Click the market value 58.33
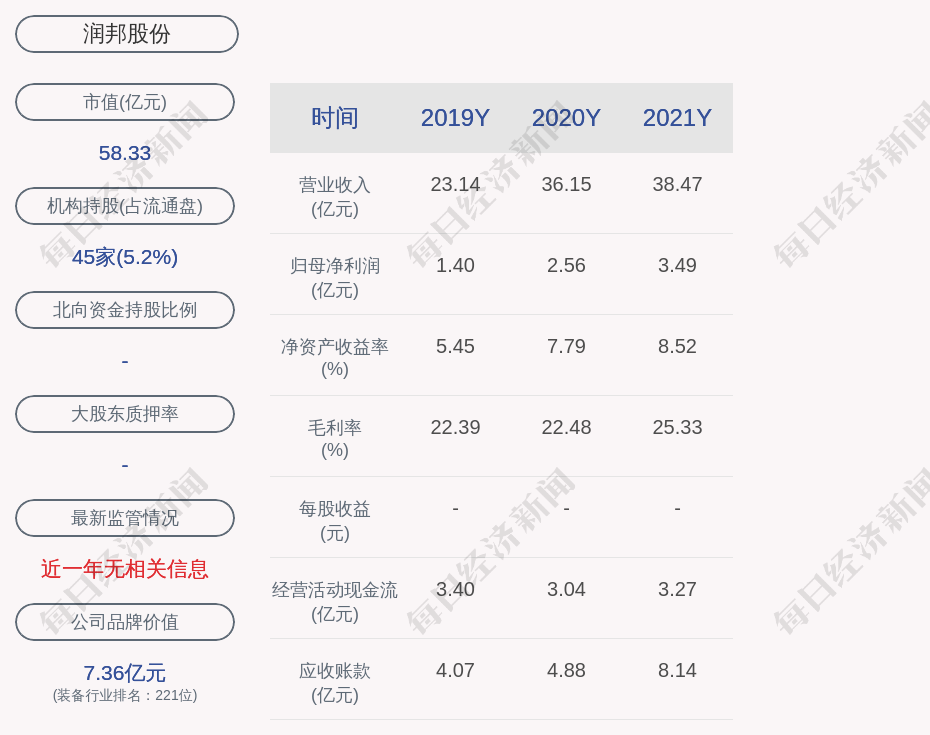Image resolution: width=930 pixels, height=735 pixels. 125,153
